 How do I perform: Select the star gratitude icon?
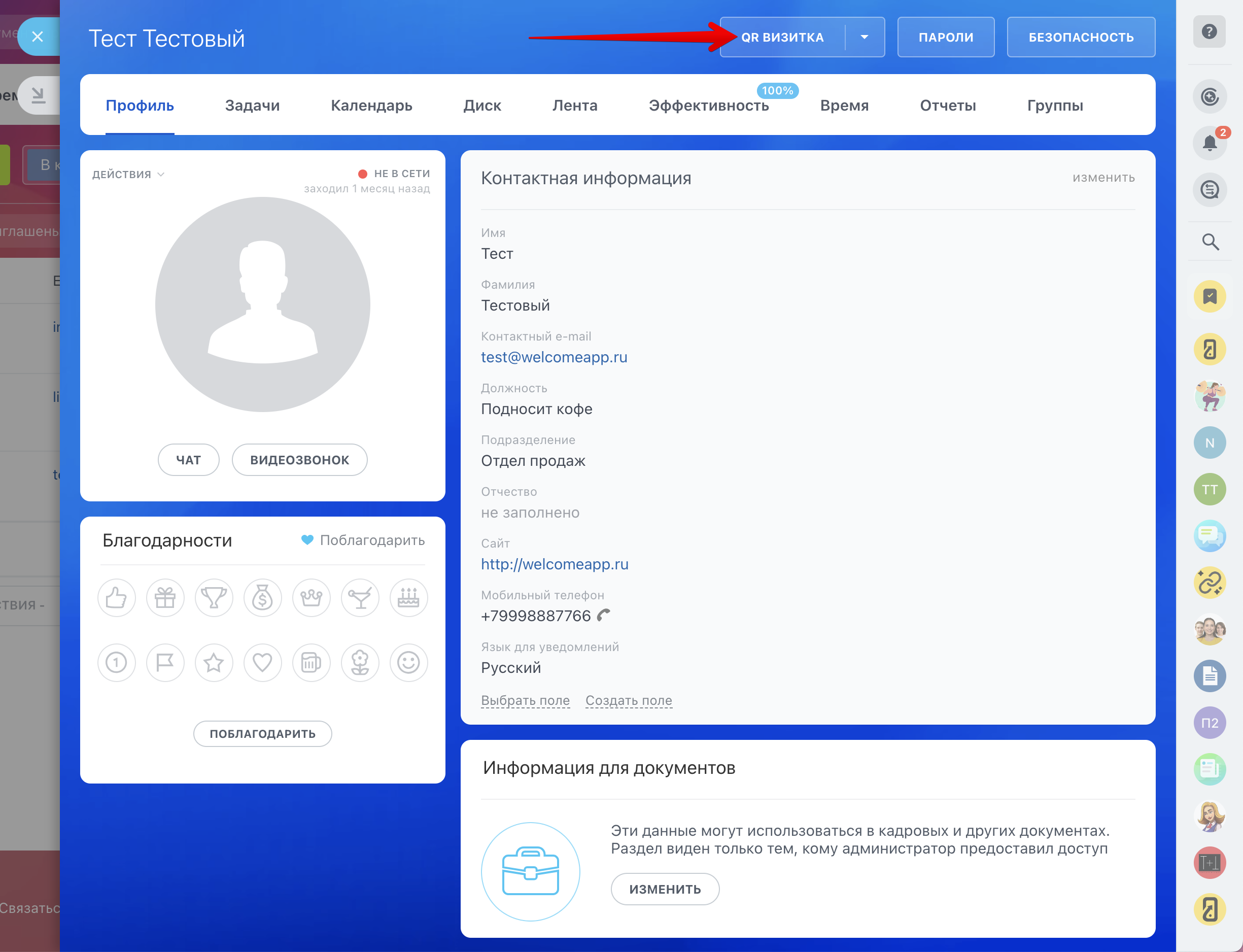(x=214, y=662)
